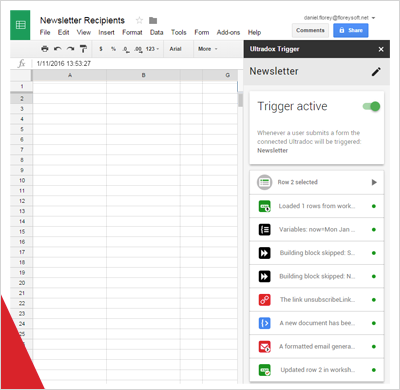The height and width of the screenshot is (390, 400).
Task: Select the top-left select-all corner
Action: point(21,75)
